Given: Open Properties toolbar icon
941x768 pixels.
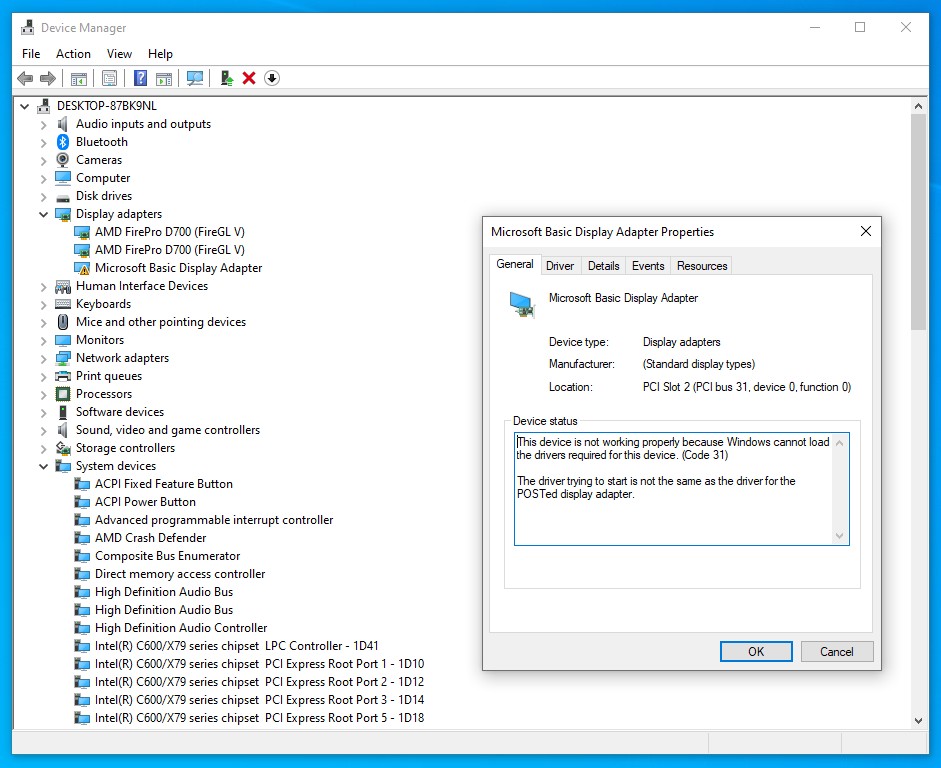Looking at the screenshot, I should pyautogui.click(x=109, y=78).
